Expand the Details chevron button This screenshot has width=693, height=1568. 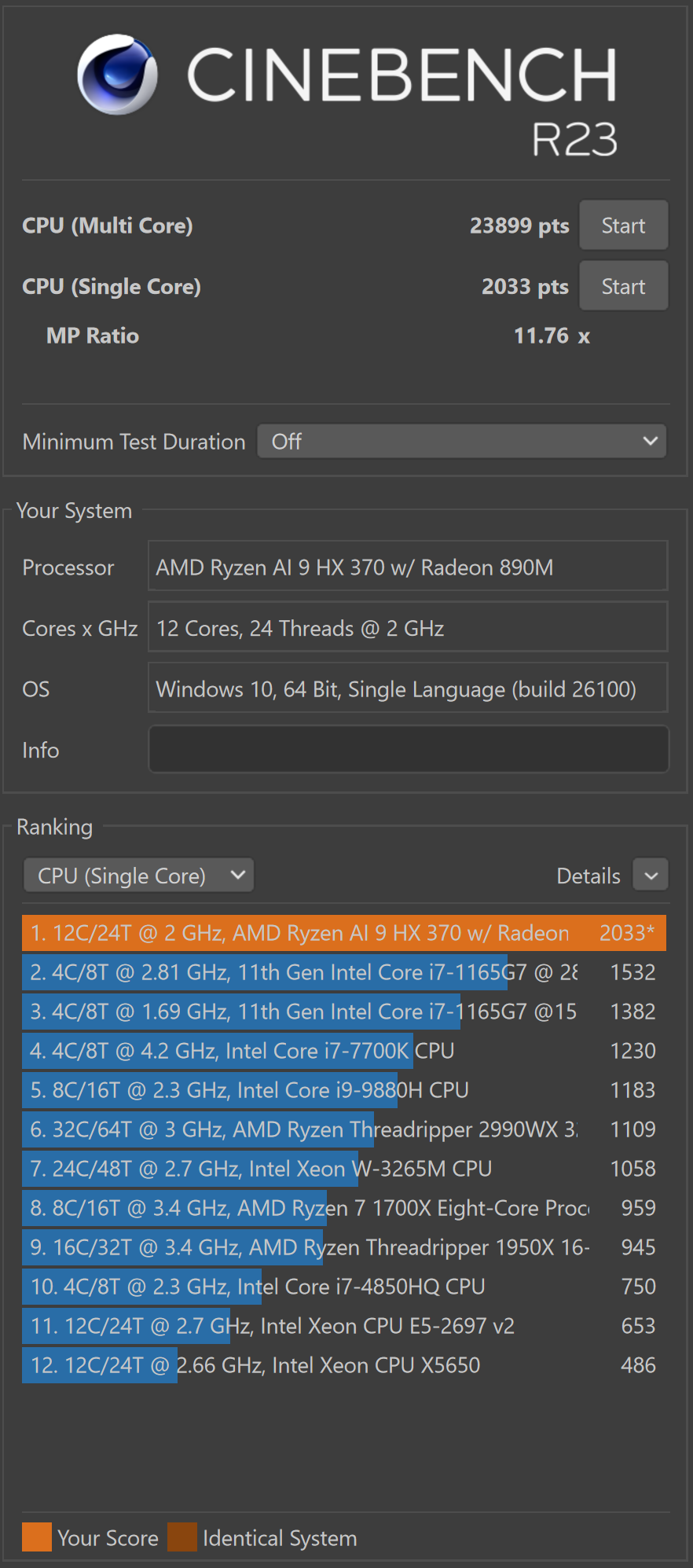tap(651, 876)
